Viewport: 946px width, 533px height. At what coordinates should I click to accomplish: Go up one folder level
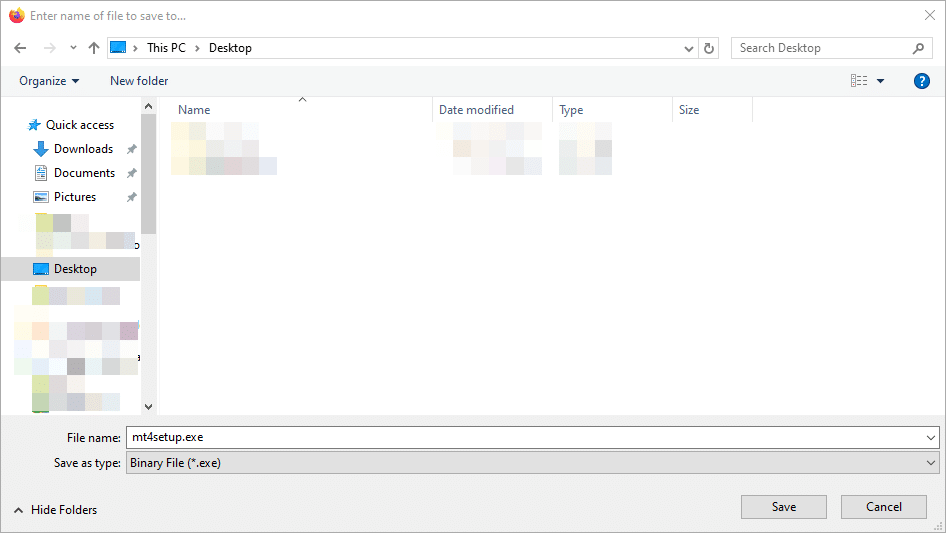point(94,48)
